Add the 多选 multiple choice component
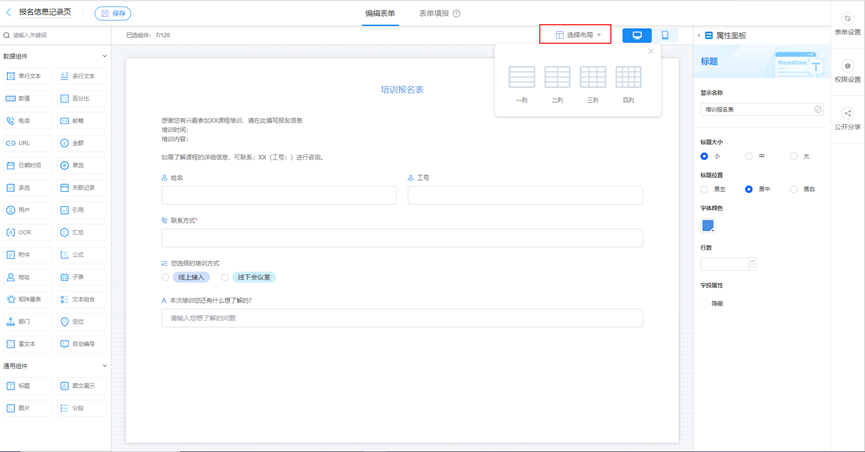This screenshot has height=452, width=865. (x=28, y=188)
